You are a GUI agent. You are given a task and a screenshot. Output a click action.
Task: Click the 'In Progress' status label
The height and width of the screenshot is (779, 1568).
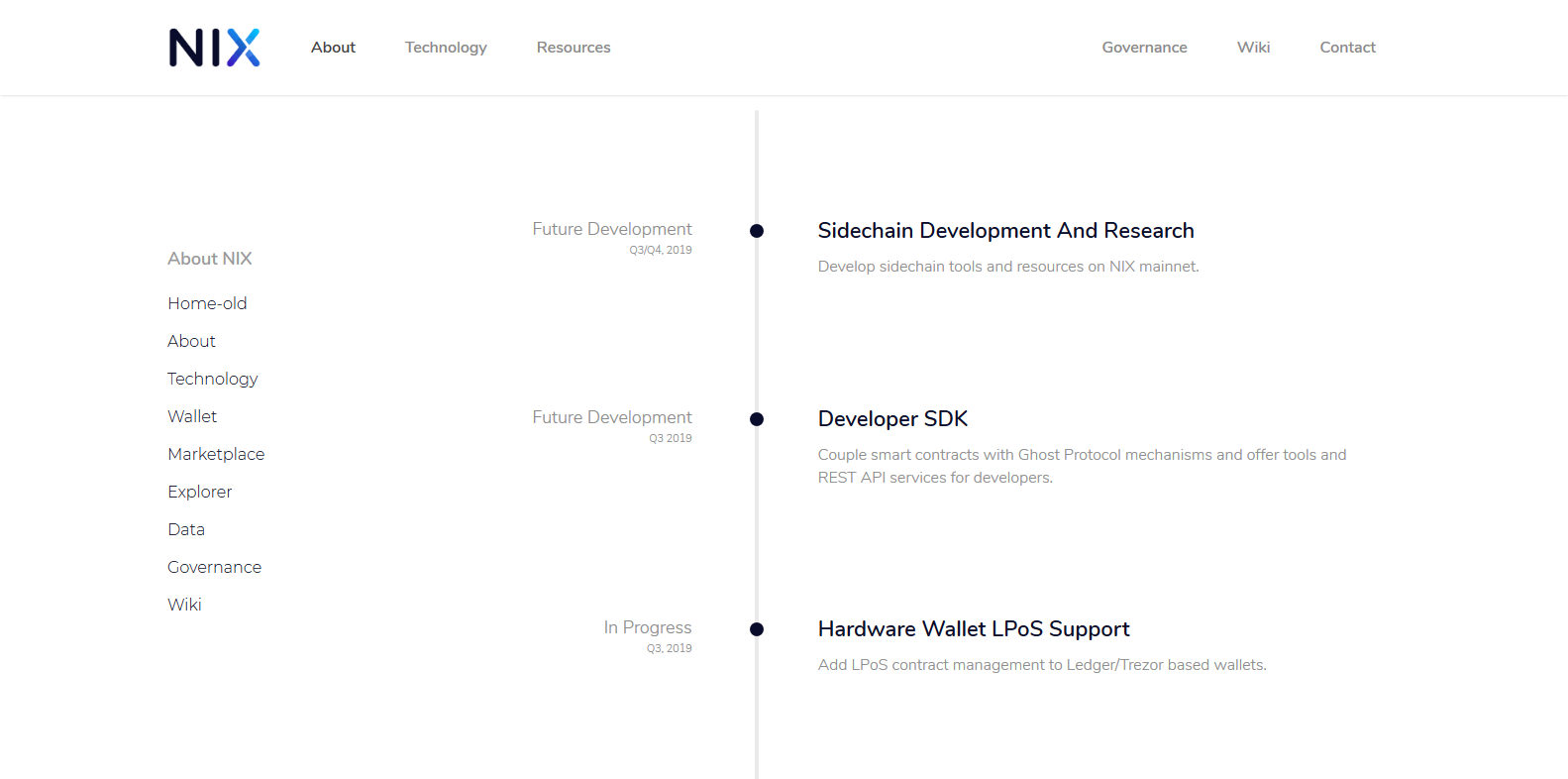click(x=648, y=627)
